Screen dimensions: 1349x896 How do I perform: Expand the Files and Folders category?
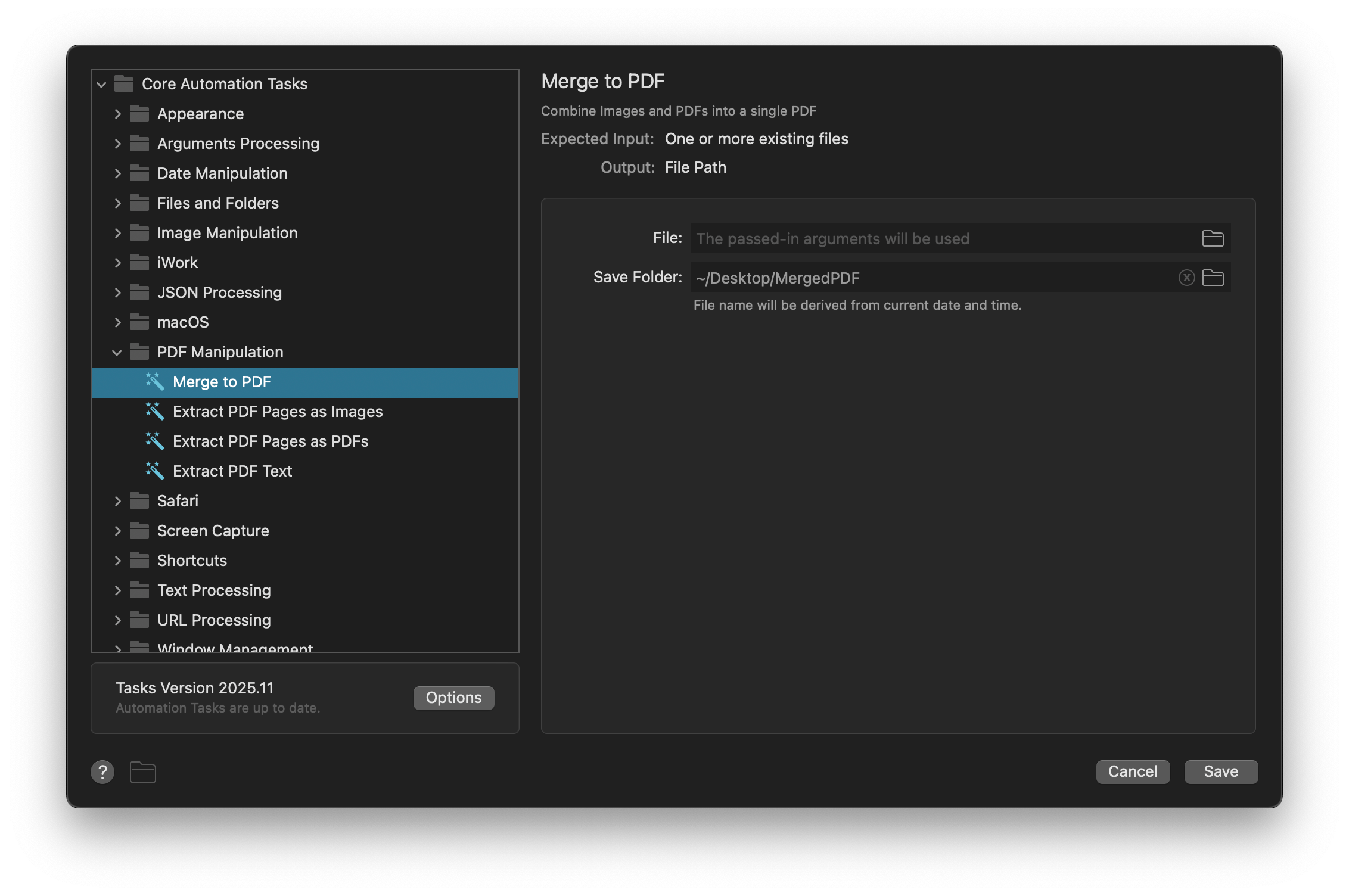coord(118,203)
